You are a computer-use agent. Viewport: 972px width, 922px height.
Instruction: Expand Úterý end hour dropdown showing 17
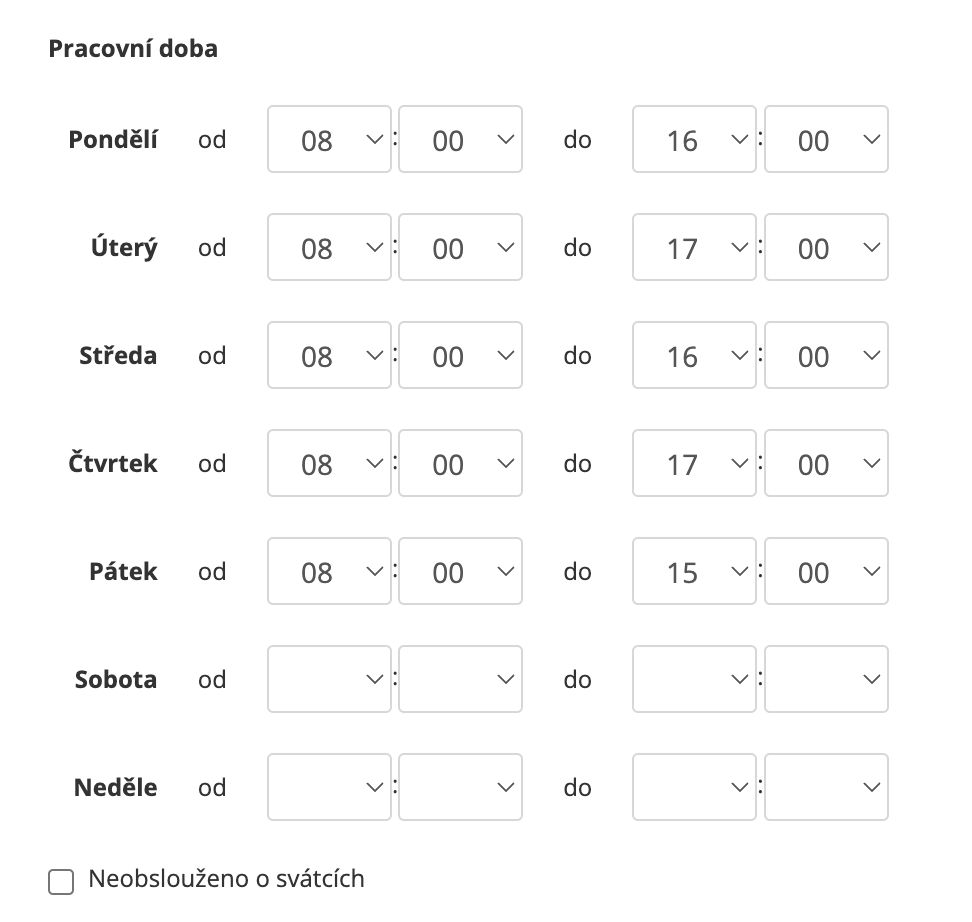pos(694,248)
